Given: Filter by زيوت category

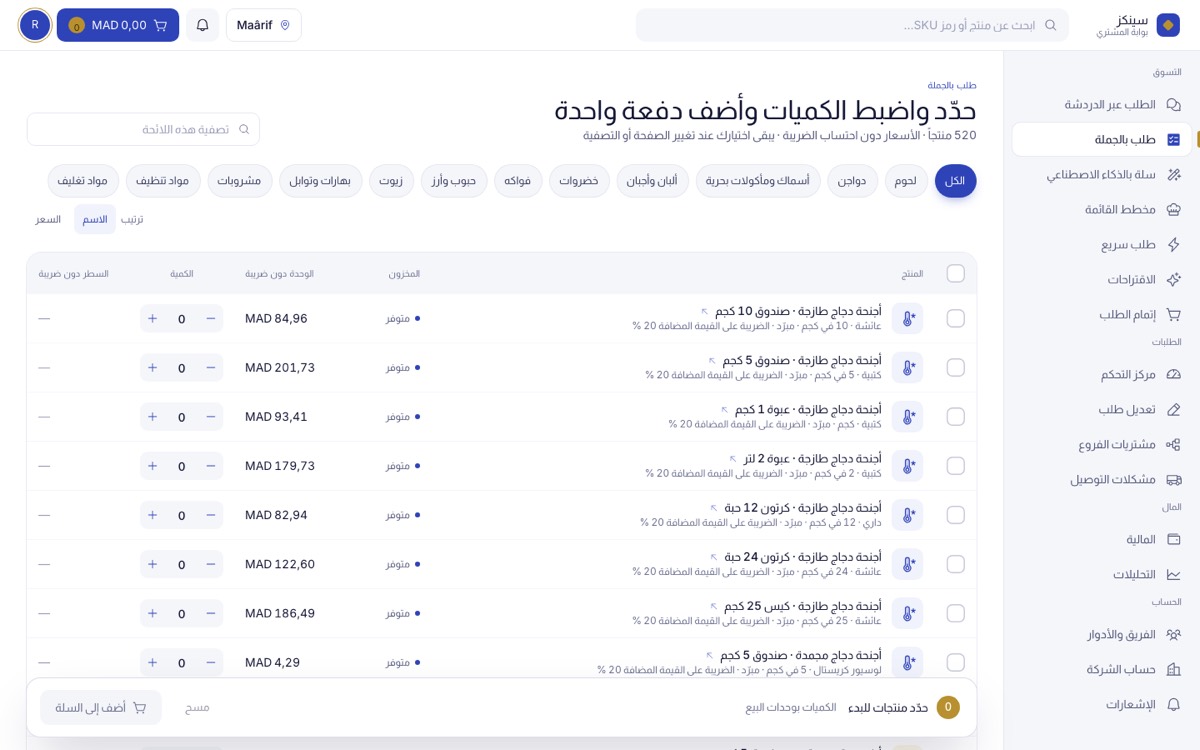Looking at the screenshot, I should 391,181.
